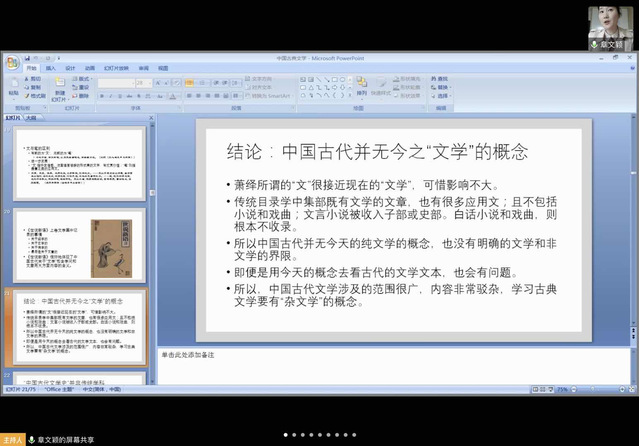The width and height of the screenshot is (639, 446).
Task: Toggle italic formatting in ribbon
Action: point(110,94)
